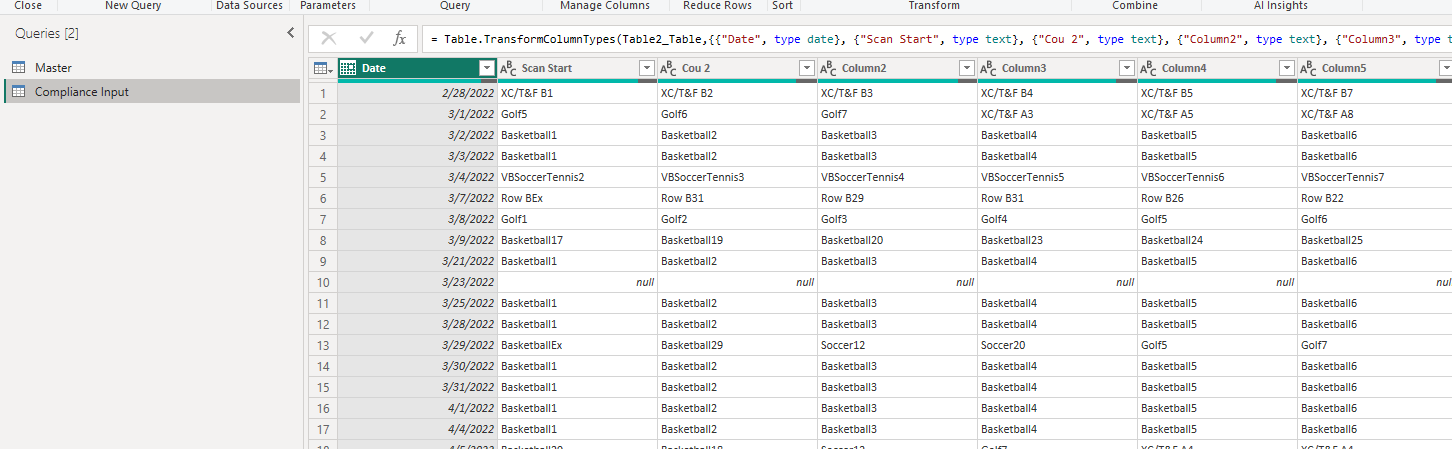Open the Manage Columns ribbon group
This screenshot has height=449, width=1452.
604,6
